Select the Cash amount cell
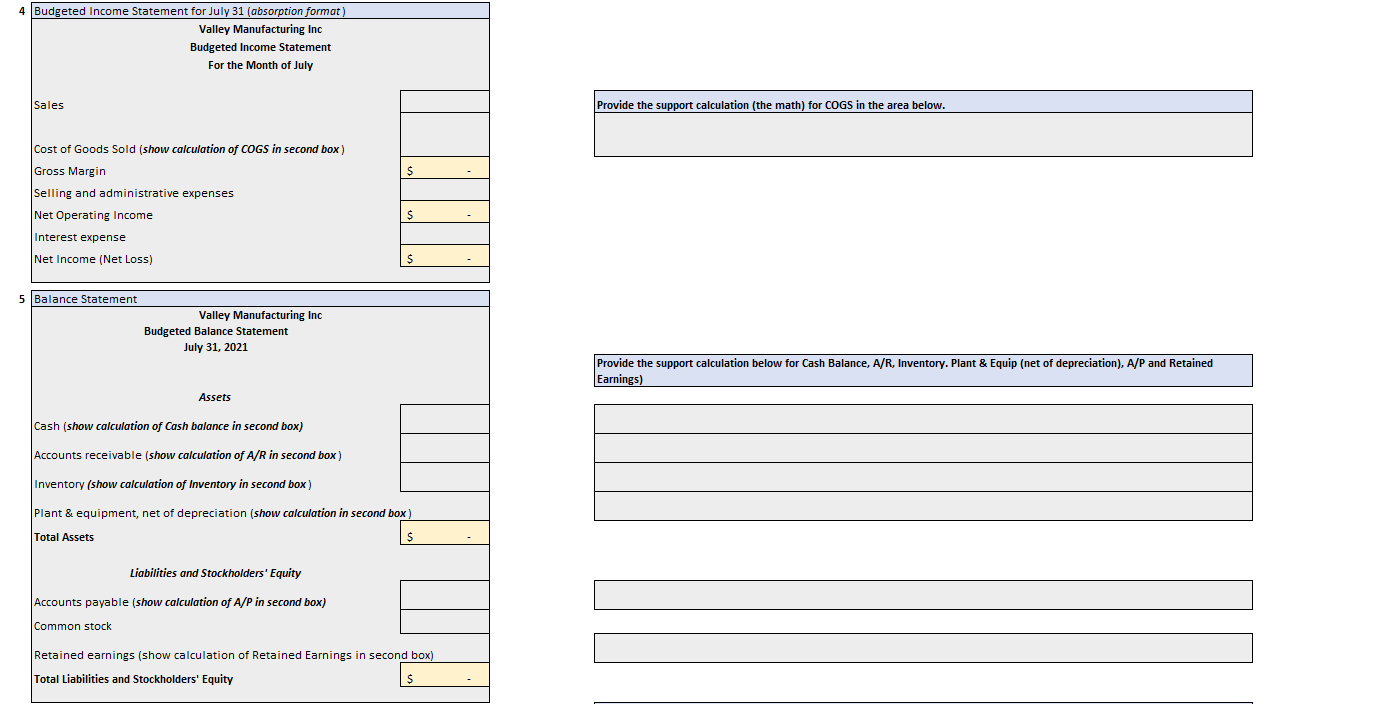 444,418
